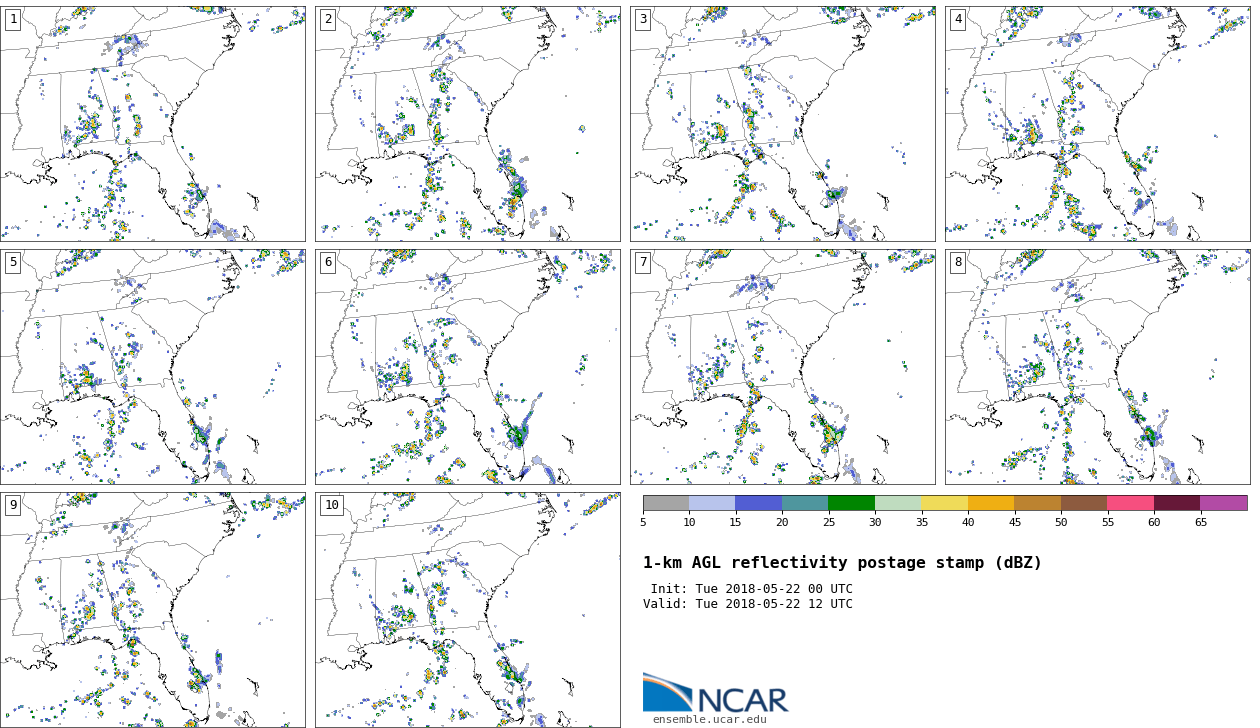Image resolution: width=1260 pixels, height=728 pixels.
Task: Select the pink 55-60 dBZ color
Action: pyautogui.click(x=1130, y=503)
